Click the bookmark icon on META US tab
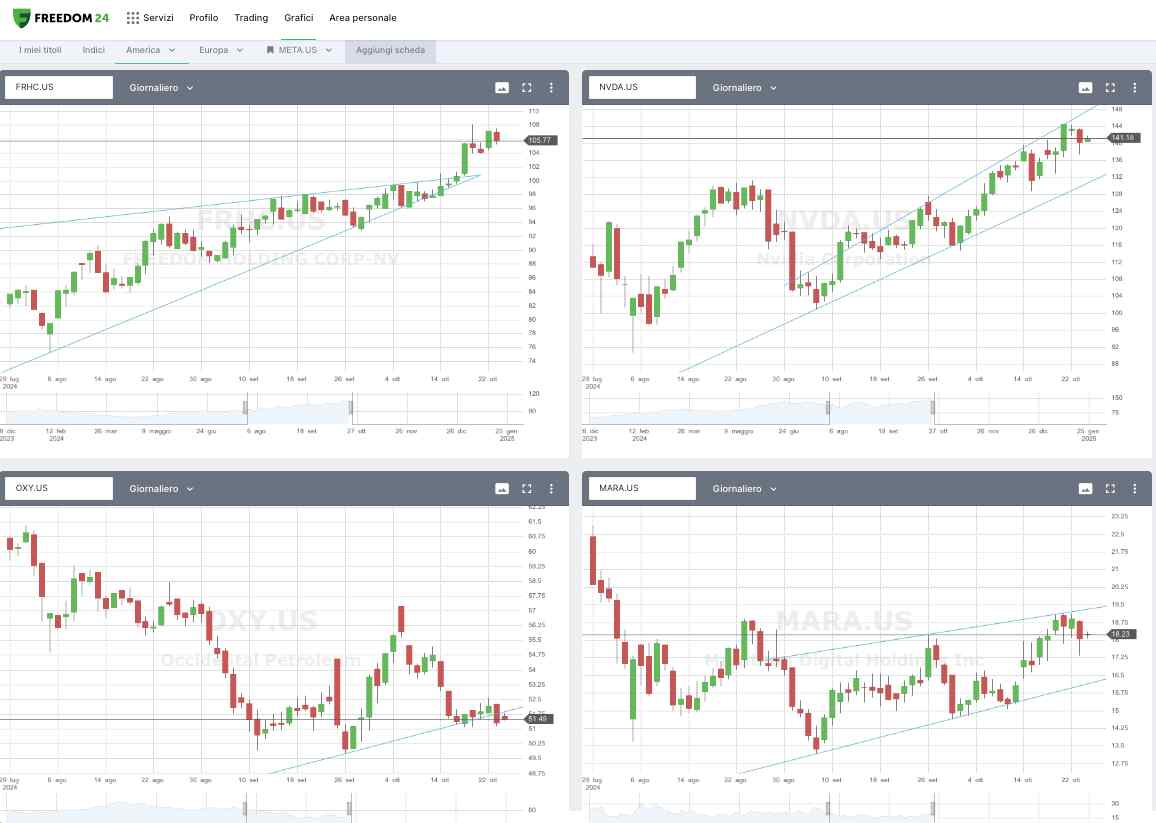The height and width of the screenshot is (823, 1156). pyautogui.click(x=270, y=50)
